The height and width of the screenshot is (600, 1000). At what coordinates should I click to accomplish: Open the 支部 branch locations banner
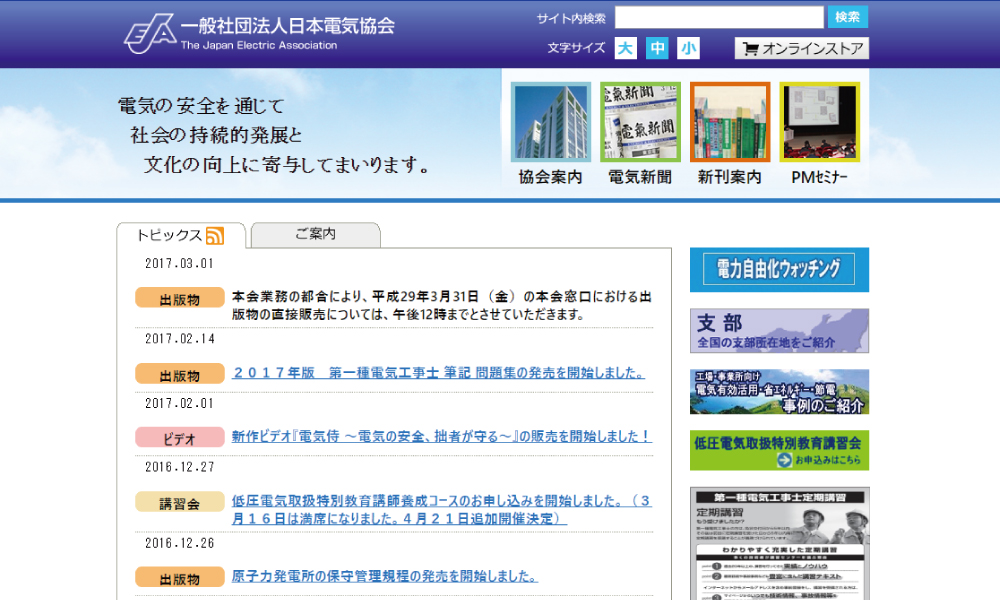(779, 331)
